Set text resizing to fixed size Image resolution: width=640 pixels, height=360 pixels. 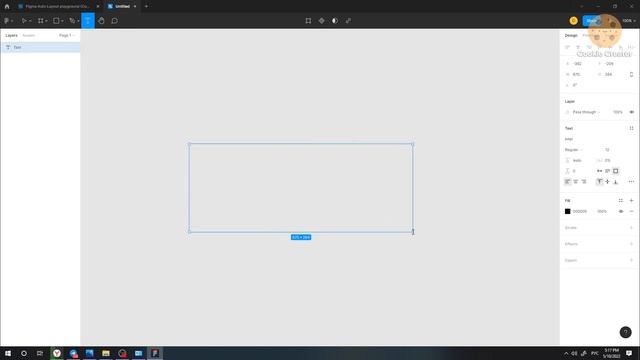coord(616,171)
